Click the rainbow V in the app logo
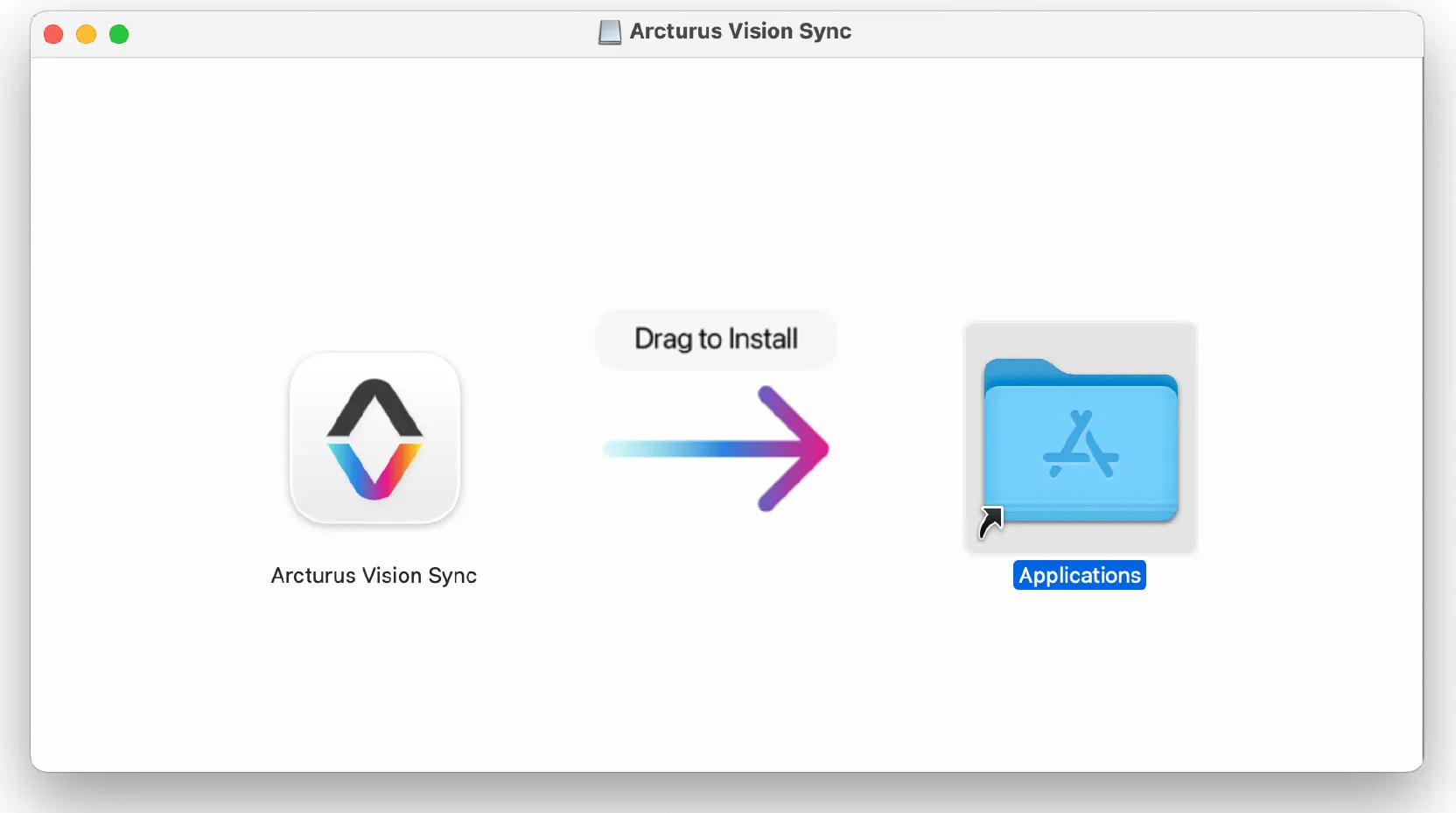1456x813 pixels. tap(374, 471)
